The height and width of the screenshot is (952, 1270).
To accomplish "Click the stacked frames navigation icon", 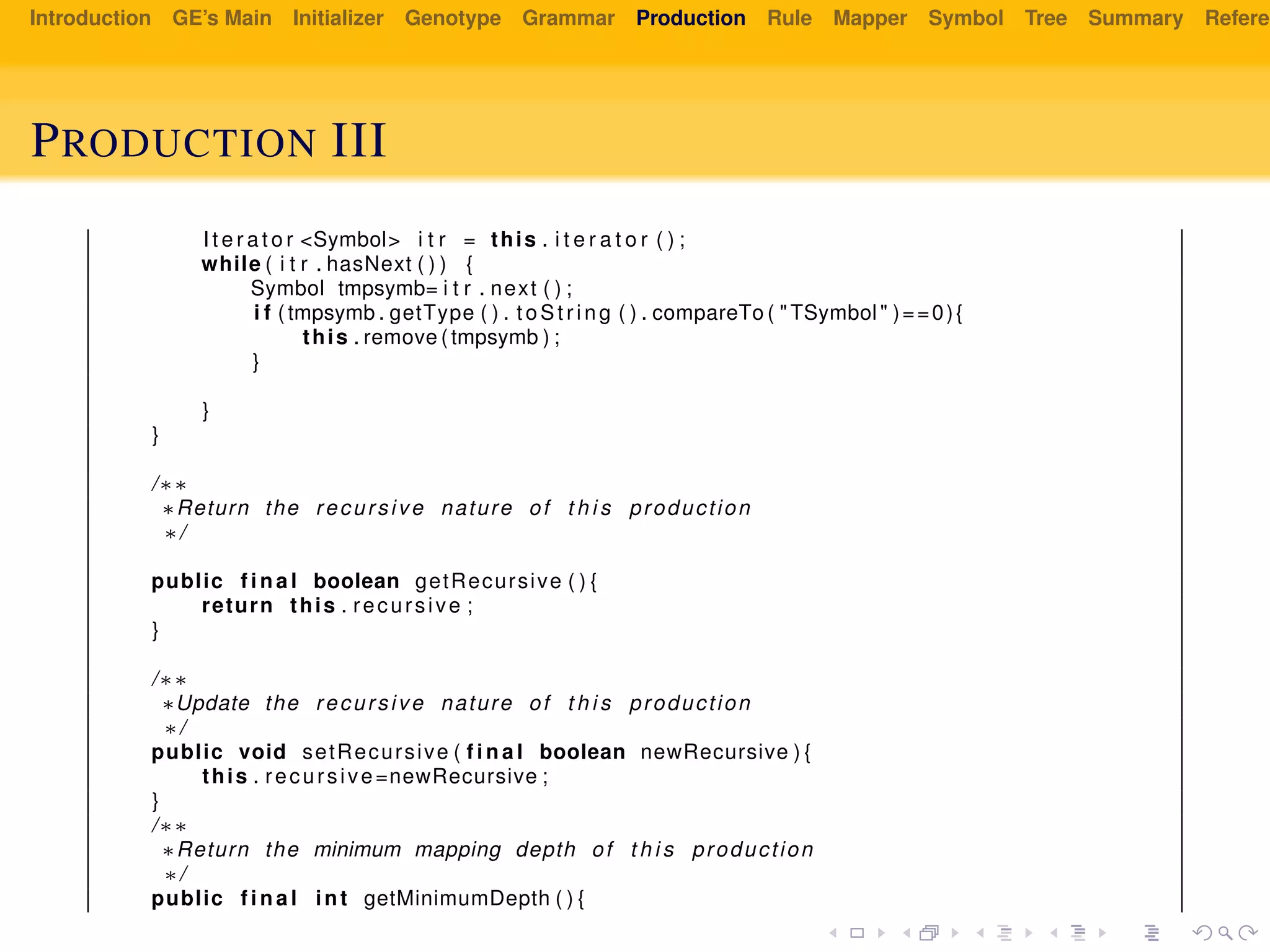I will pos(930,933).
